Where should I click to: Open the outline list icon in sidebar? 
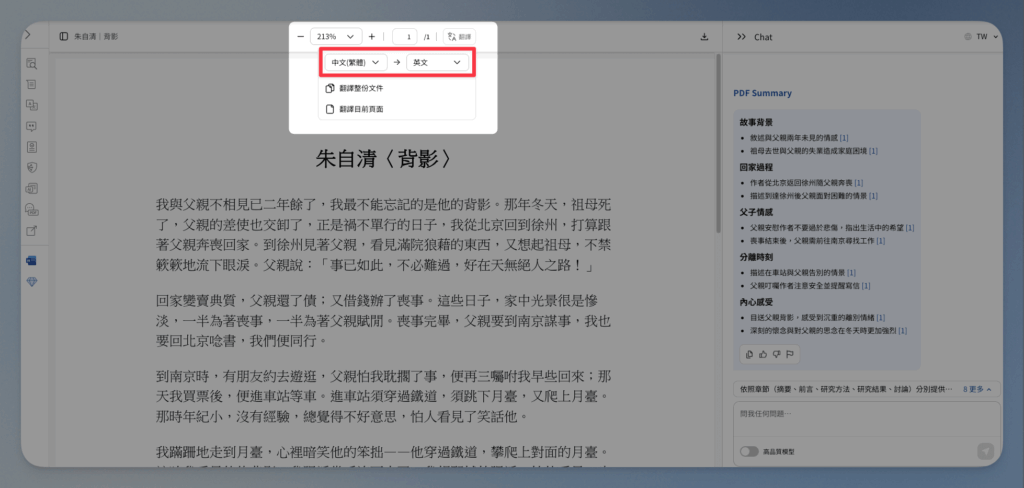tap(31, 84)
